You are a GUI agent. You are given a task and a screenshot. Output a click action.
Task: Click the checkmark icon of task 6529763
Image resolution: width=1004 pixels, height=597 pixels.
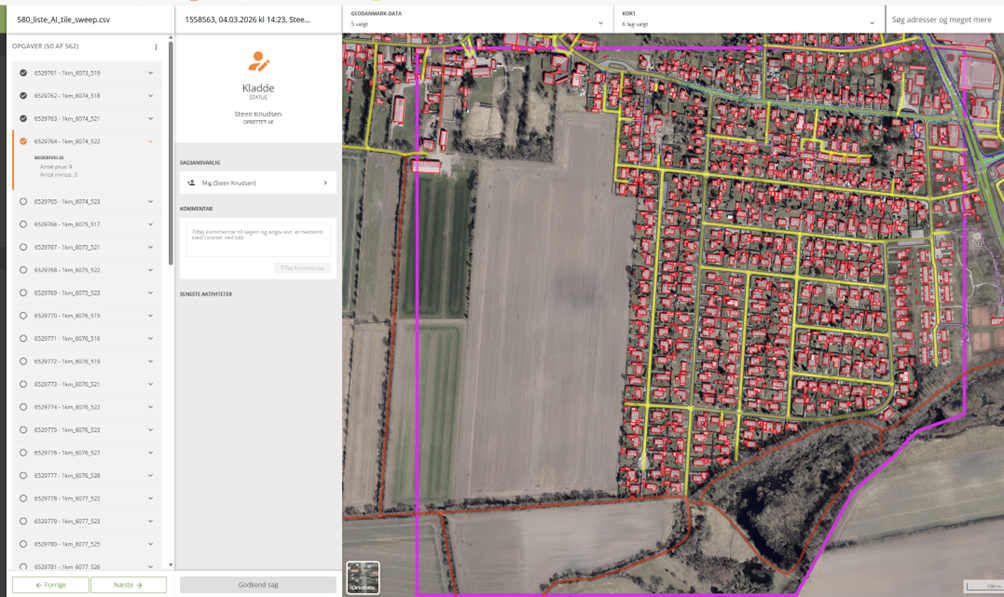point(23,119)
